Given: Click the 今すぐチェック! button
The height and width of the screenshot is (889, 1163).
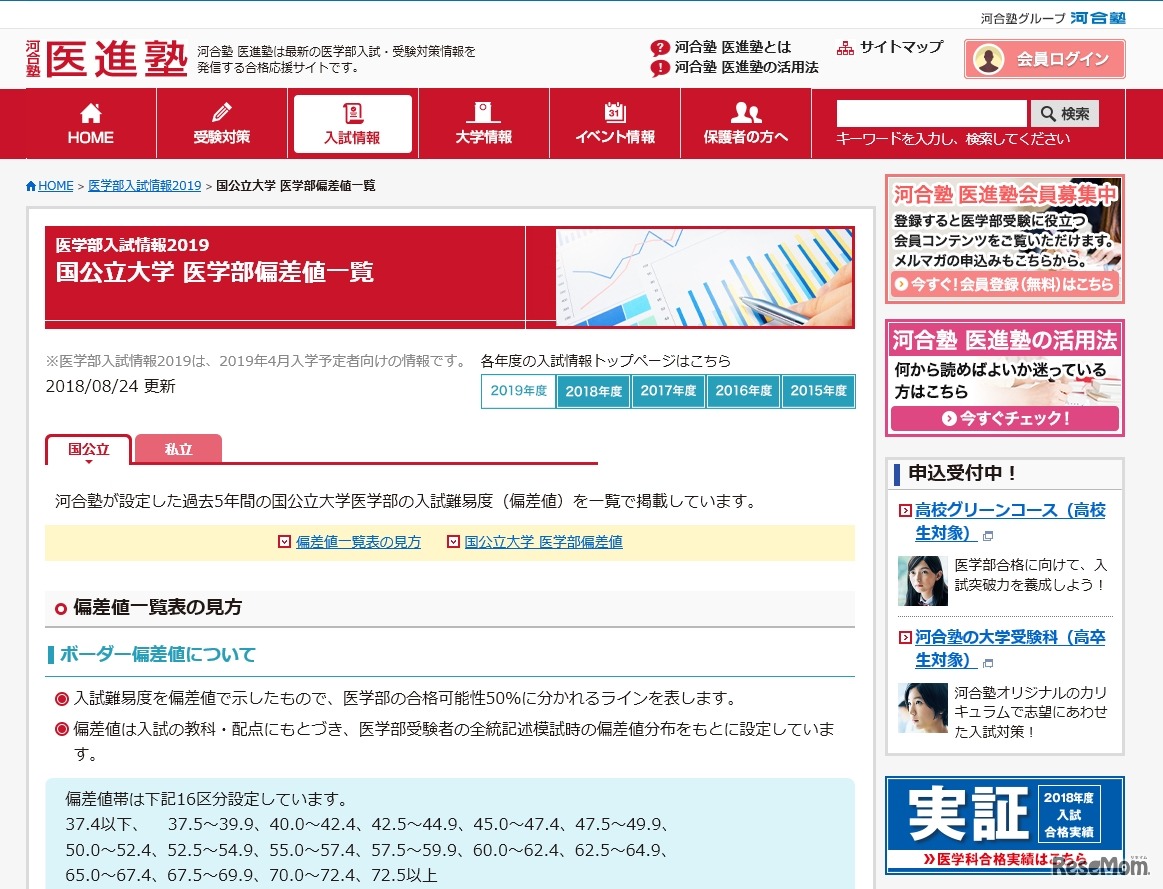Looking at the screenshot, I should click(1004, 419).
